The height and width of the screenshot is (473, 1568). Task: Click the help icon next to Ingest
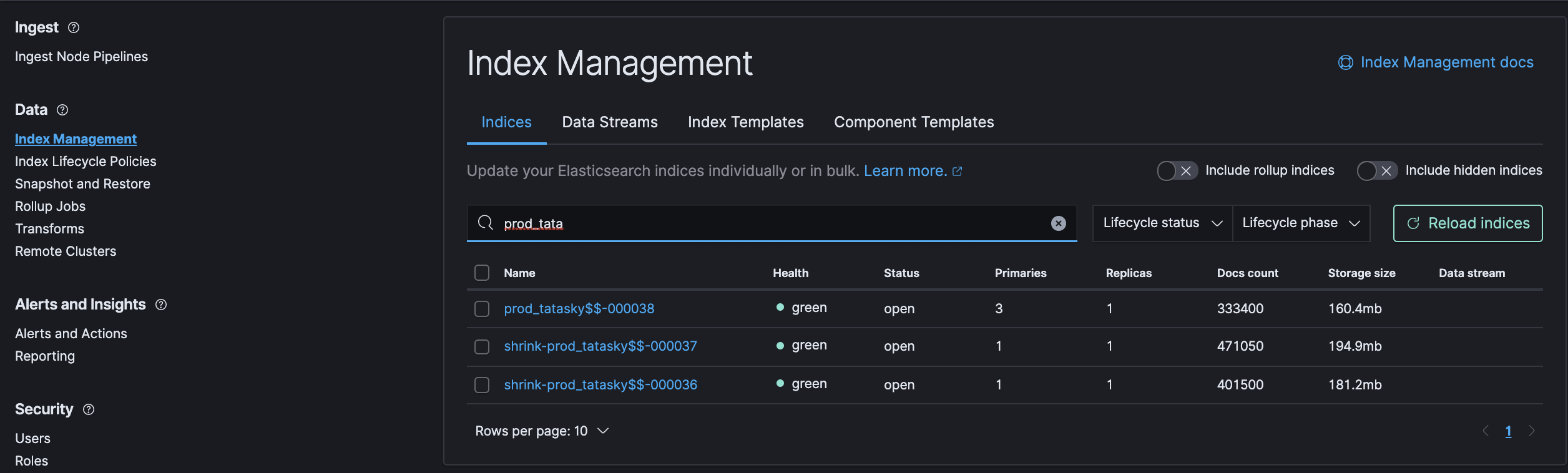pos(74,27)
